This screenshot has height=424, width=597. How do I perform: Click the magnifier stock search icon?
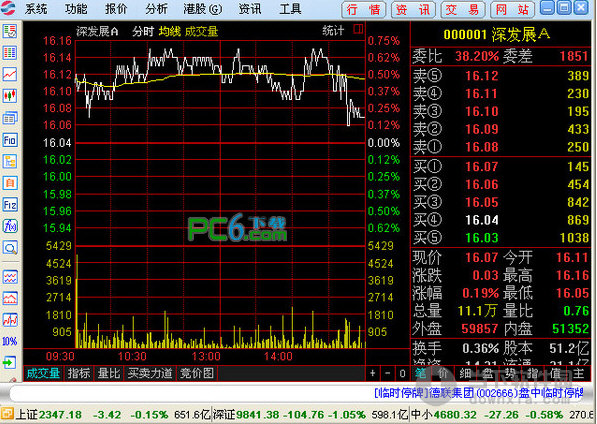10,248
